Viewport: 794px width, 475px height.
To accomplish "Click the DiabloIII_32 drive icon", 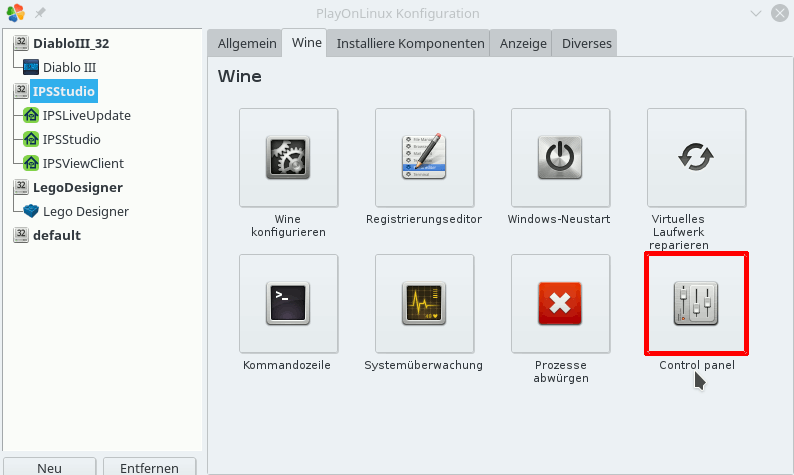I will click(21, 43).
